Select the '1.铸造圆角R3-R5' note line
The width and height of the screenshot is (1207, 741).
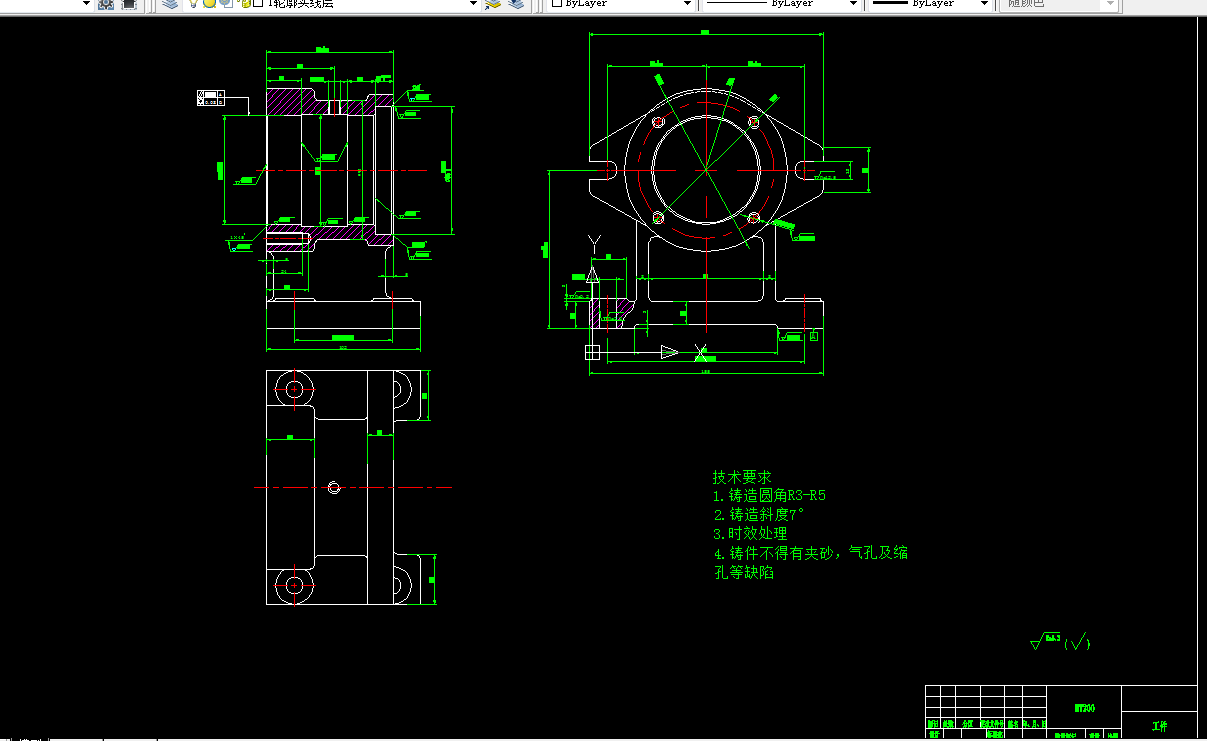click(x=769, y=496)
